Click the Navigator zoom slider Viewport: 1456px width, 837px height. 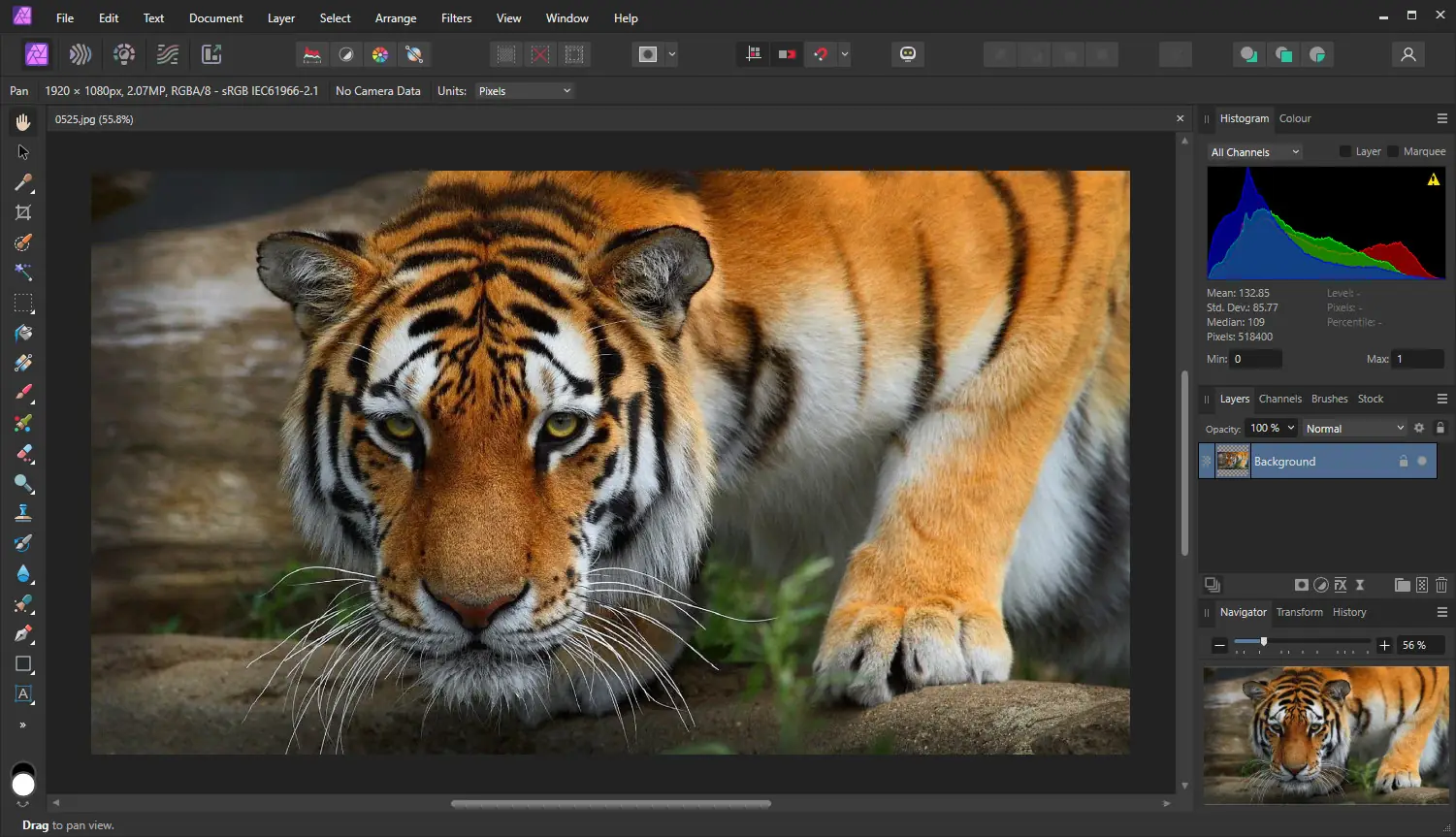point(1263,641)
